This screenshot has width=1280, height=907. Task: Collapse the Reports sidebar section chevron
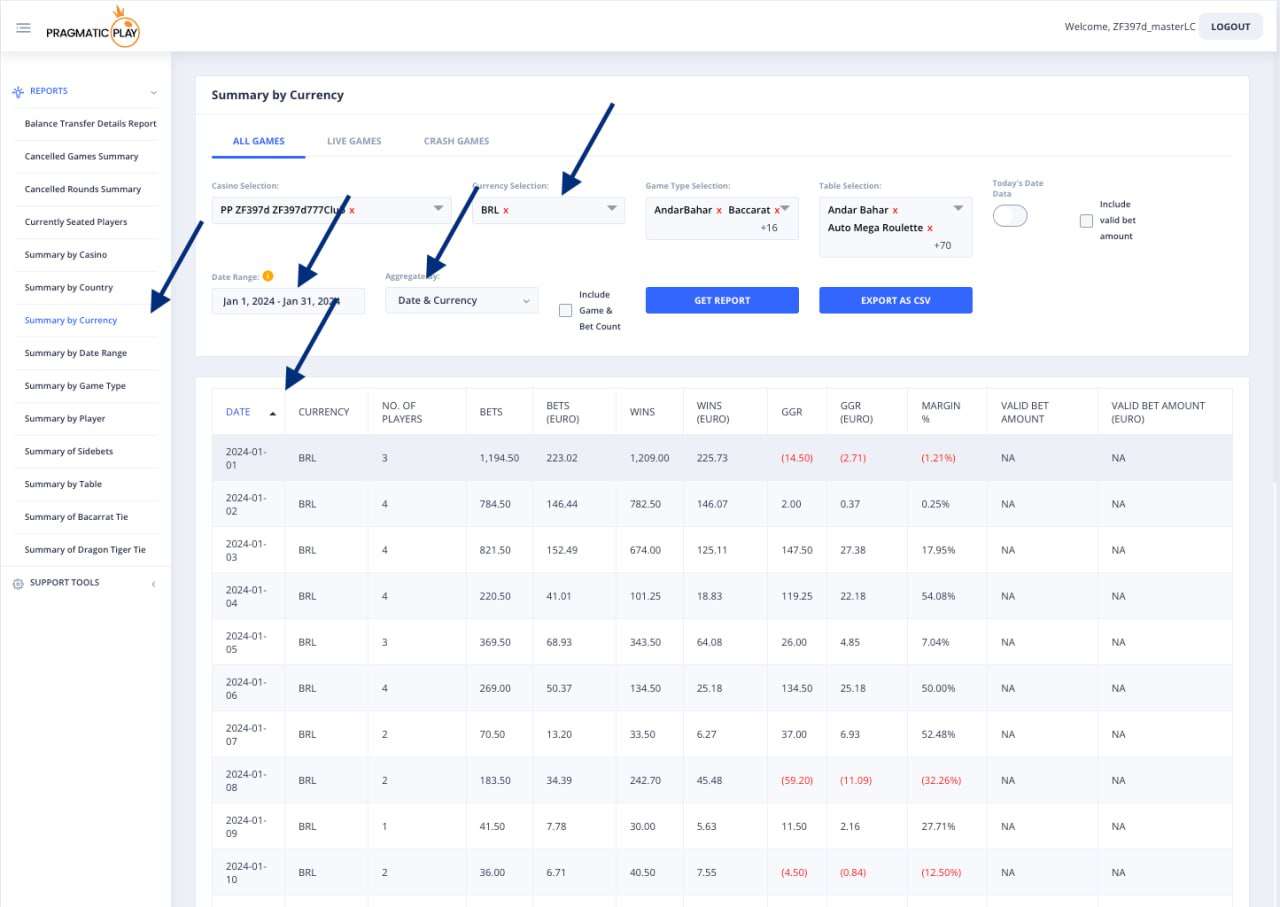point(153,92)
